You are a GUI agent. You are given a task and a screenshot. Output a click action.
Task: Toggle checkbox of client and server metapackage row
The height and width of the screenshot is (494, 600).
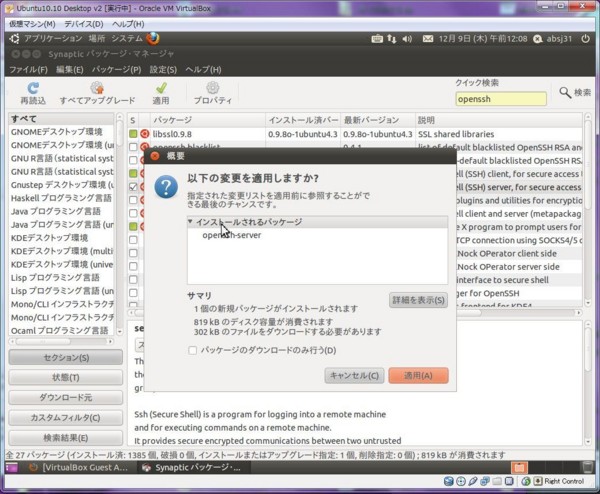coord(133,213)
